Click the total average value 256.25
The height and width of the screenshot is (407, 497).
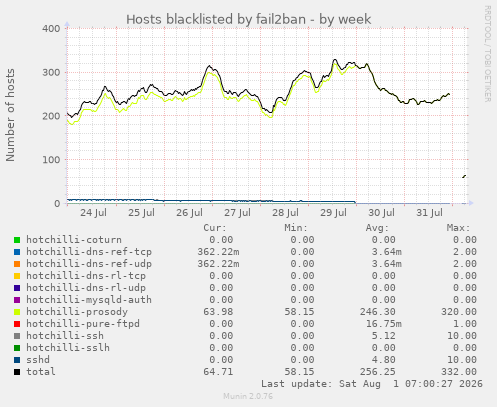point(377,372)
